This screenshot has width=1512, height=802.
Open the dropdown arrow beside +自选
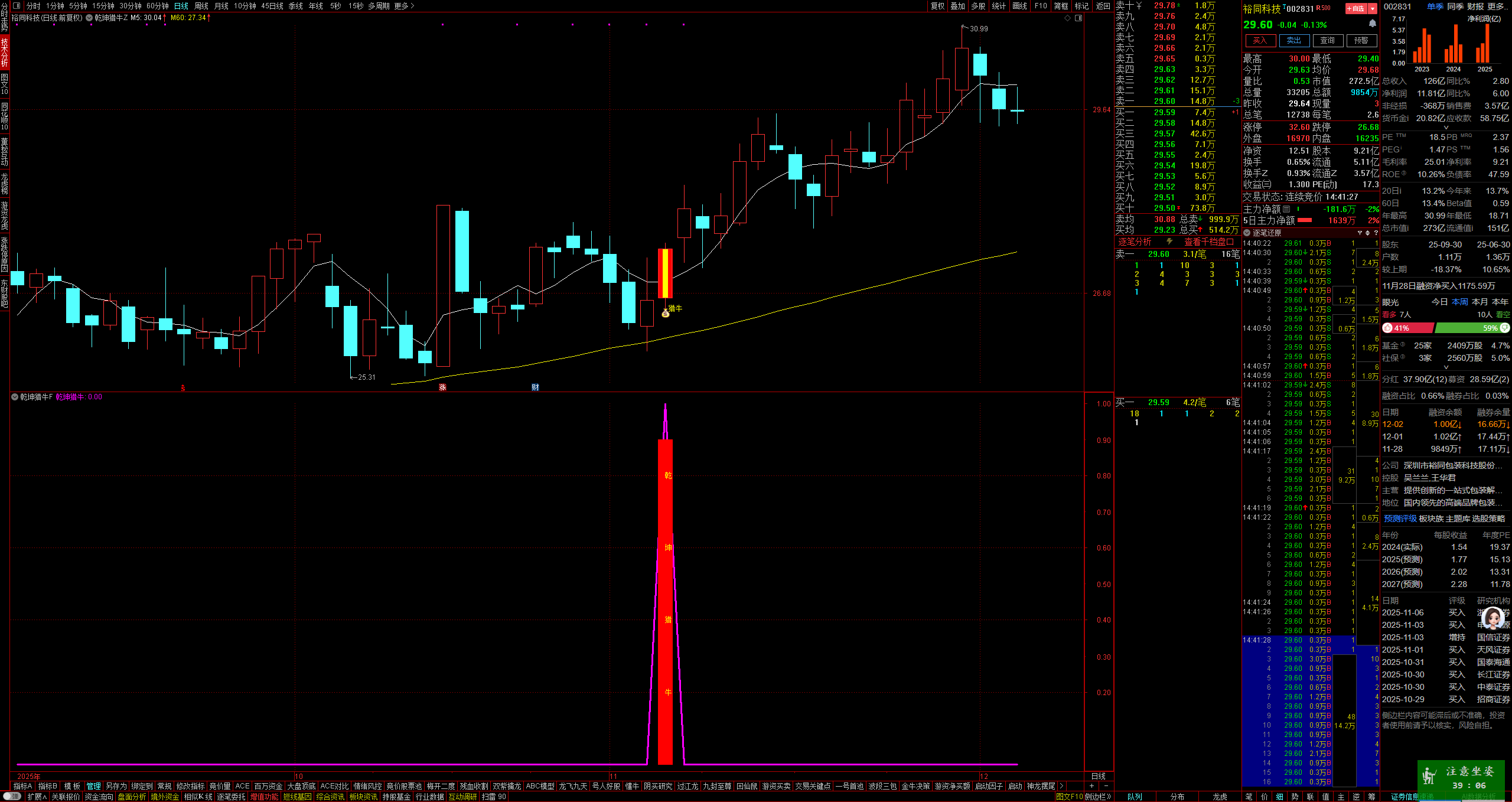1373,8
